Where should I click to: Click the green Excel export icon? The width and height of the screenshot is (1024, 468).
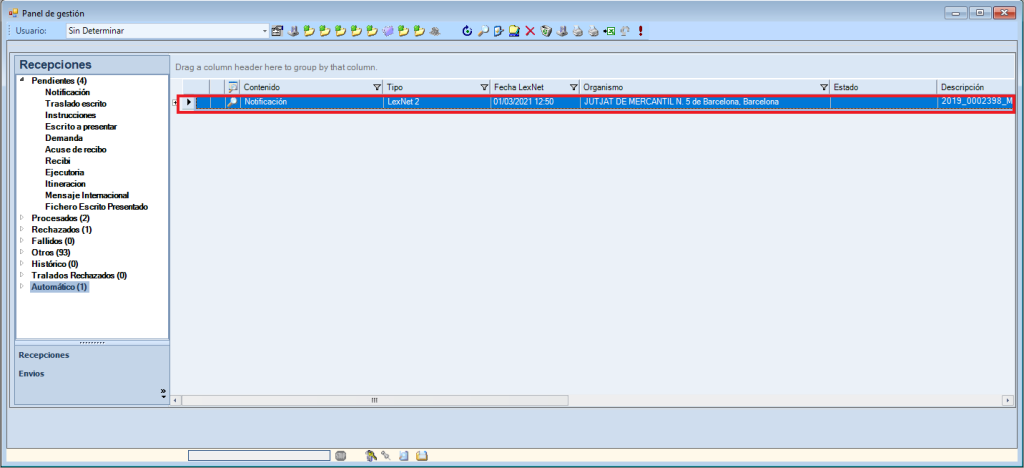click(609, 31)
